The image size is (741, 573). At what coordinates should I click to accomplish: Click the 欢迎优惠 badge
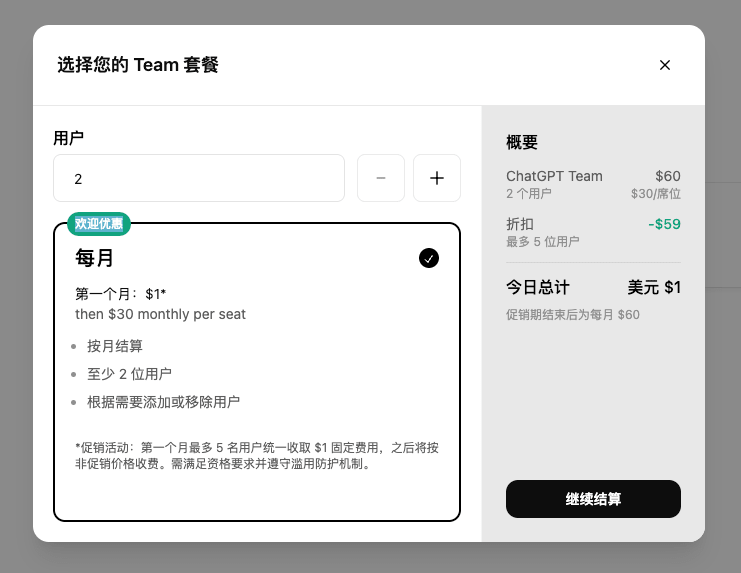pos(99,224)
